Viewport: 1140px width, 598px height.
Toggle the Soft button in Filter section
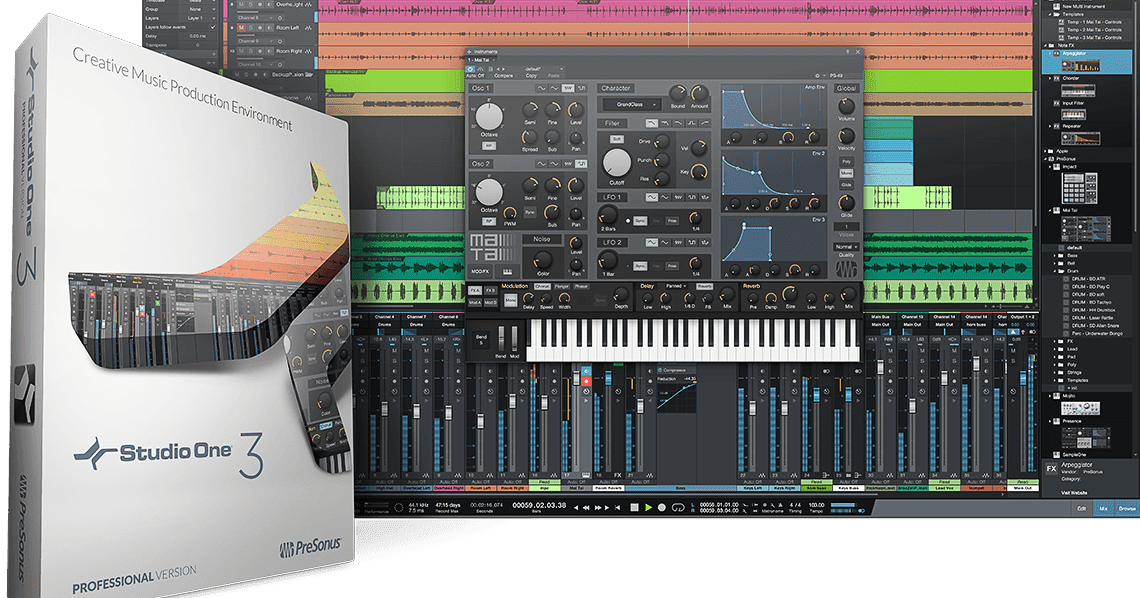tap(617, 139)
